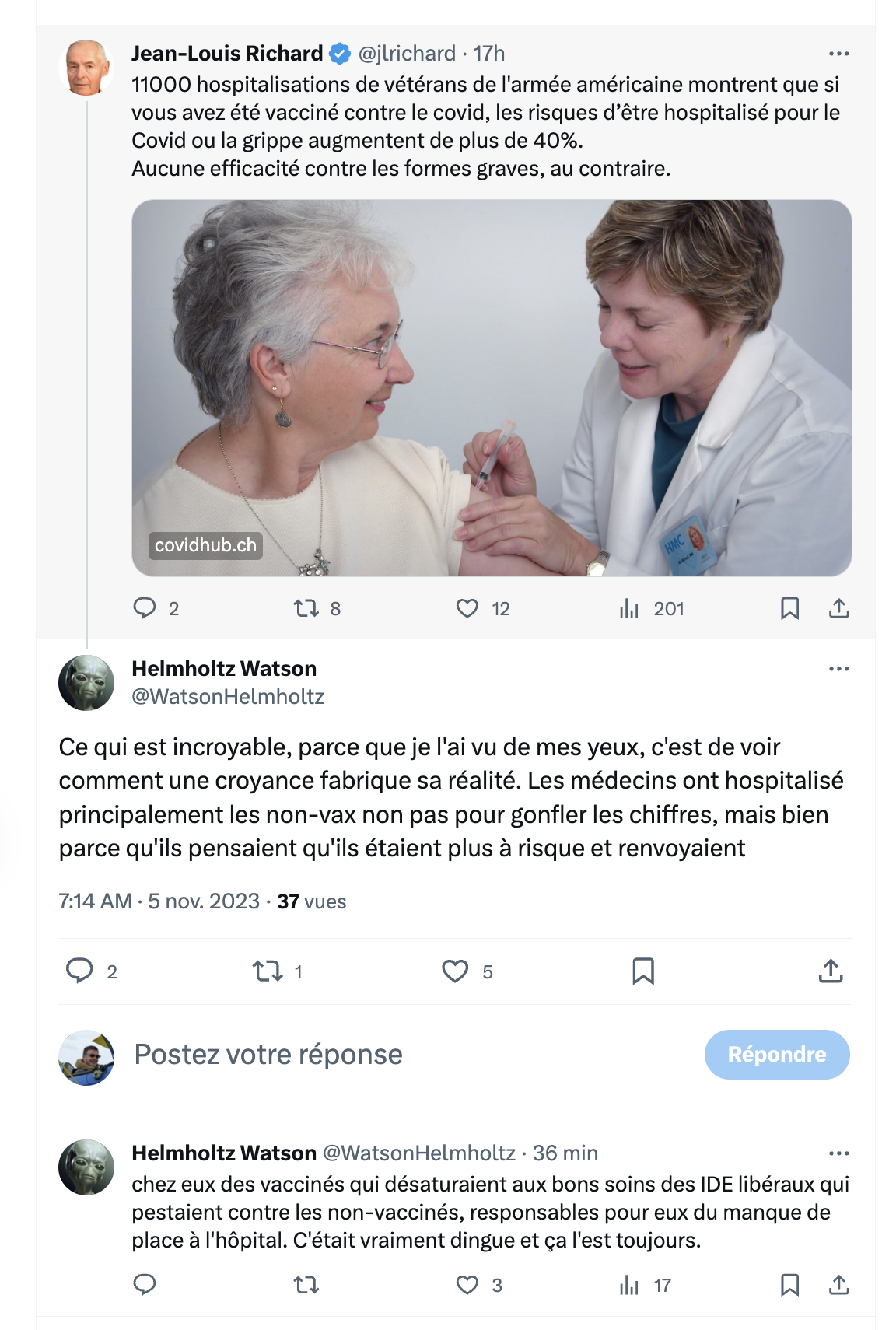Bookmark Helmholtz Watson's main tweet
896x1330 pixels.
tap(643, 971)
